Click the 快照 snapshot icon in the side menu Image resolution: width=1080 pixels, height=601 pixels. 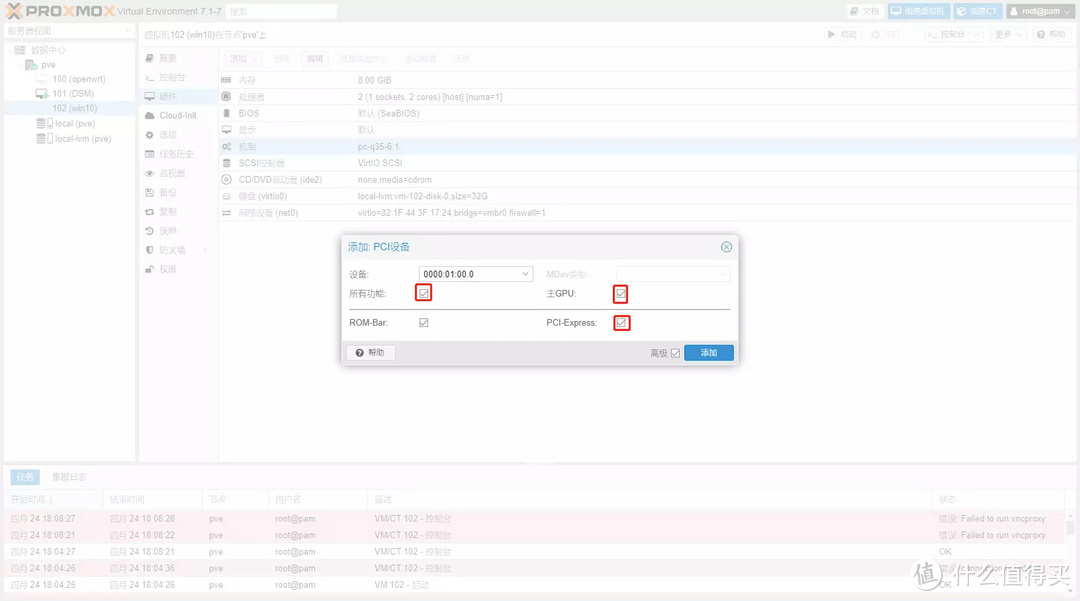click(x=149, y=231)
